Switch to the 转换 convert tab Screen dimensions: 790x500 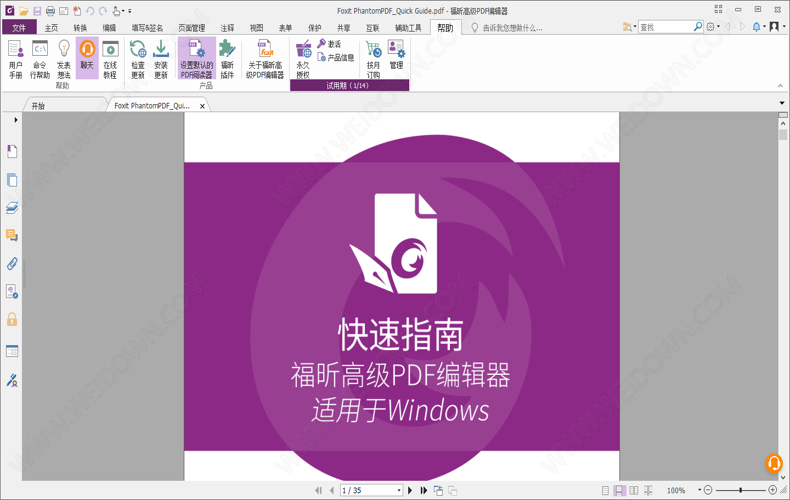[x=80, y=28]
